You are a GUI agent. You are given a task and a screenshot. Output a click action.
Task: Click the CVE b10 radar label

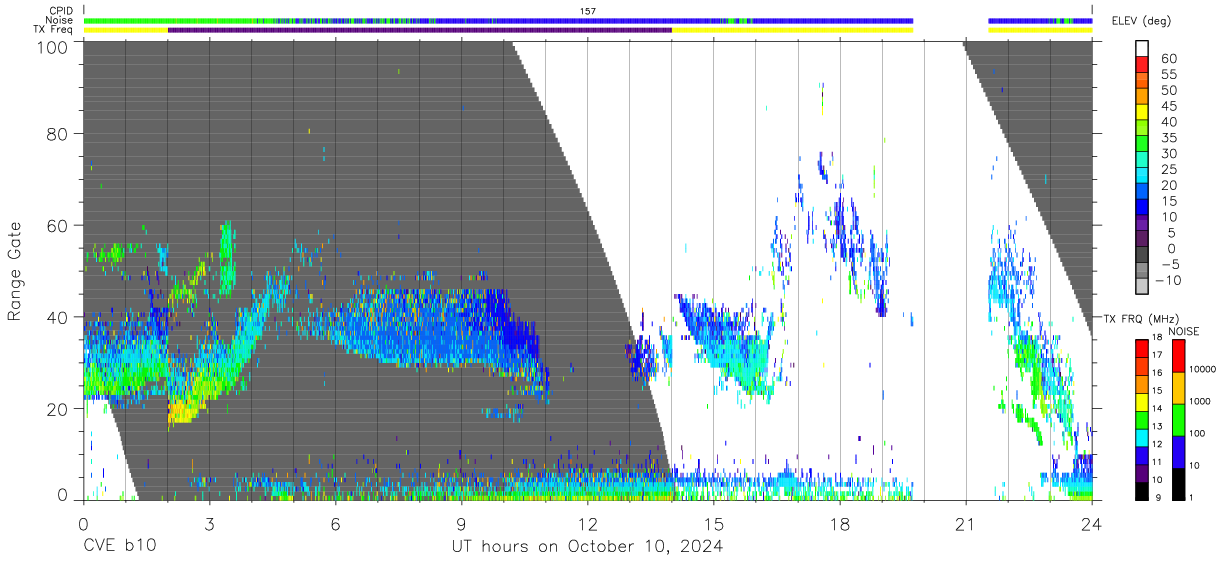(119, 547)
